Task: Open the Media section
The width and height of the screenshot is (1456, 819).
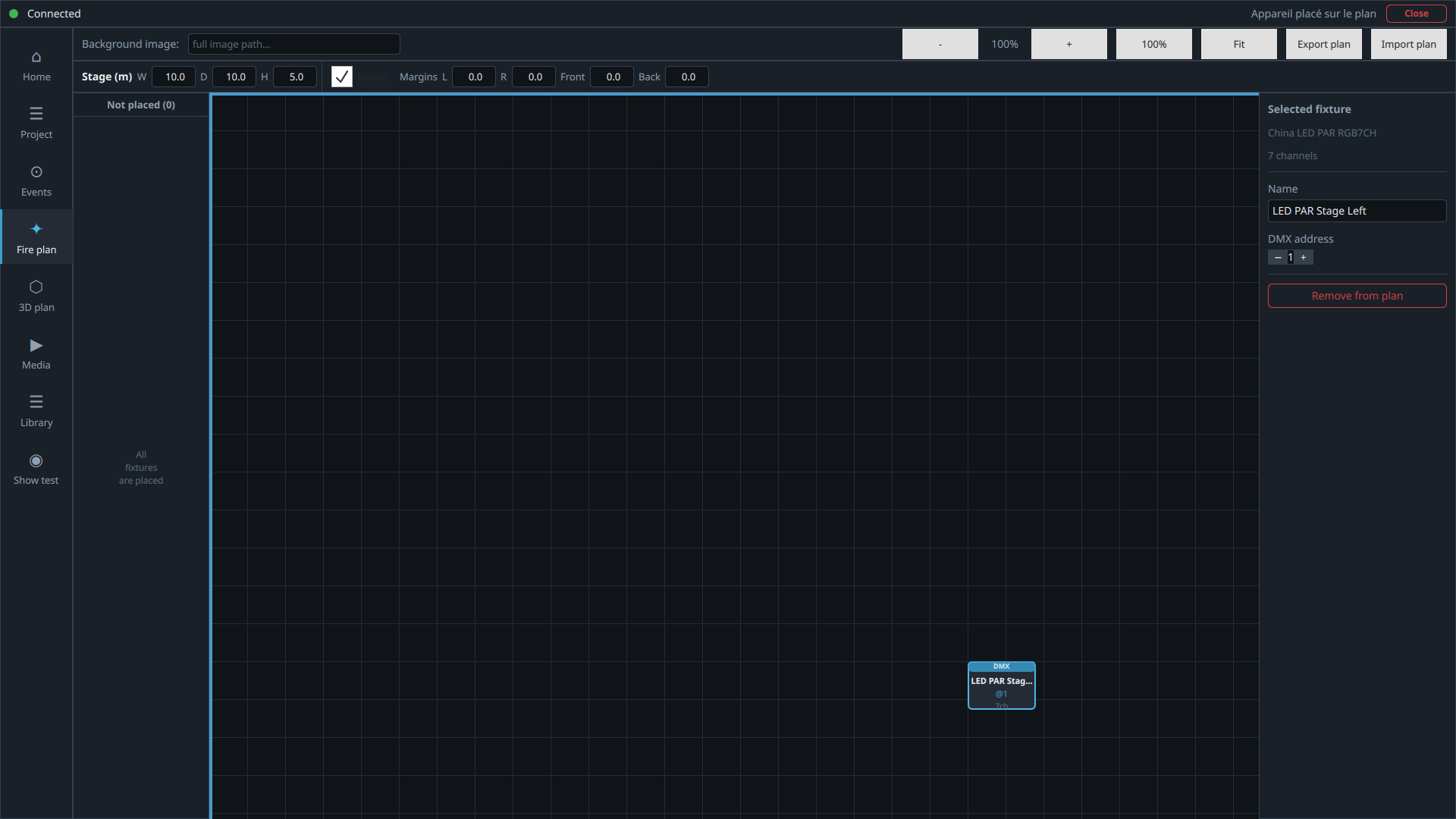Action: [36, 354]
